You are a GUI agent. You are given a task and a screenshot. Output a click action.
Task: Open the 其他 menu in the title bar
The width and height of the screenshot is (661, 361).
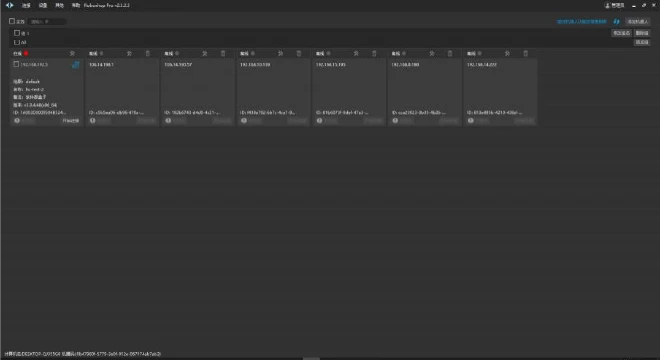click(x=59, y=5)
